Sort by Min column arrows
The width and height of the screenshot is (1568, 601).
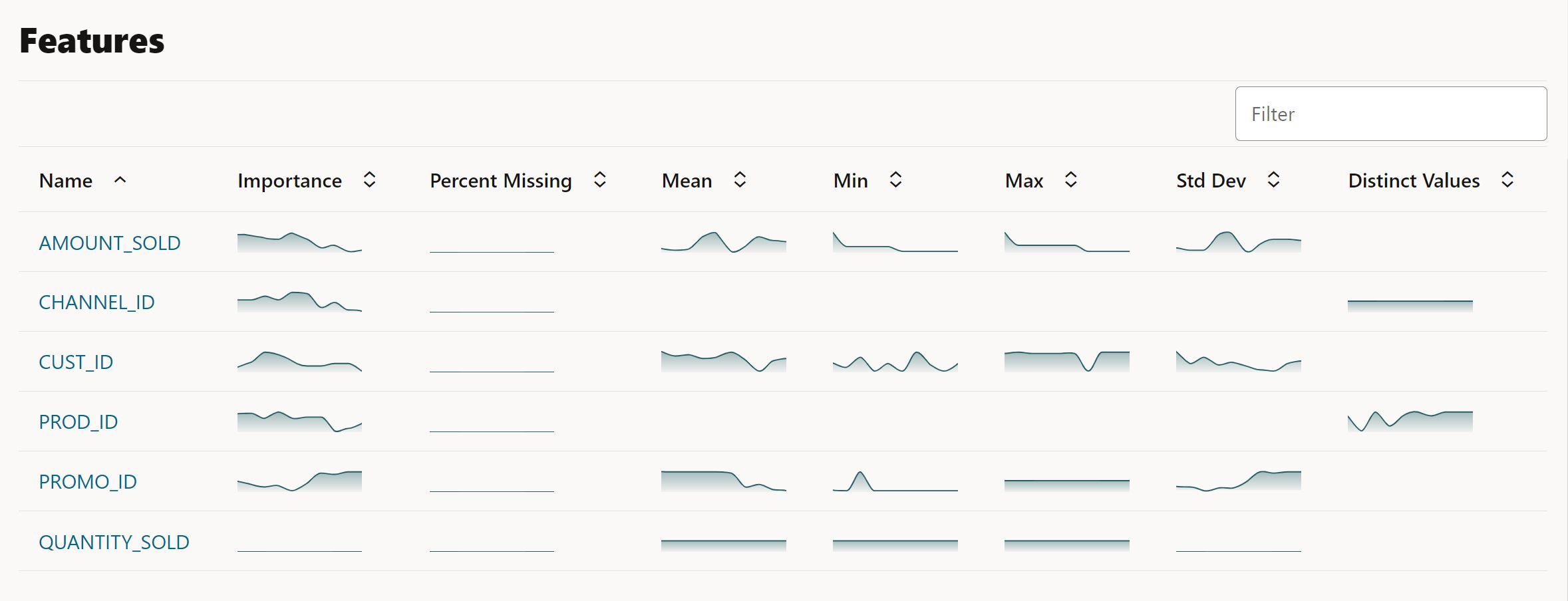[895, 180]
